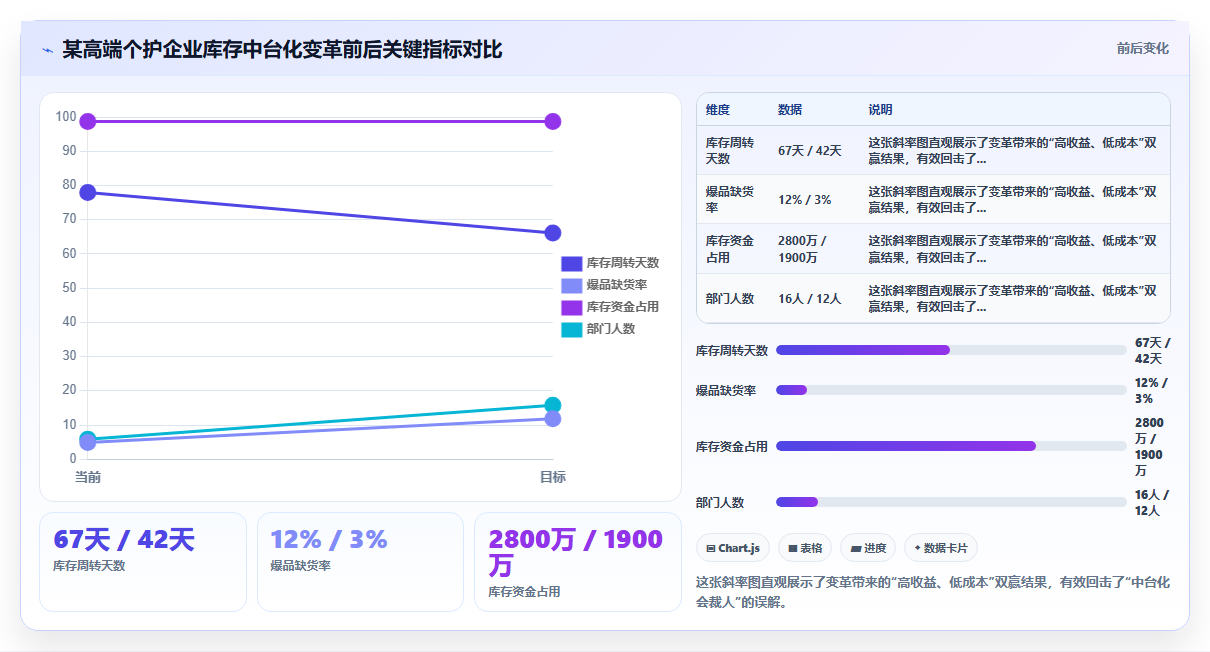Click the 表格 tag chip
The width and height of the screenshot is (1210, 652).
click(x=805, y=548)
